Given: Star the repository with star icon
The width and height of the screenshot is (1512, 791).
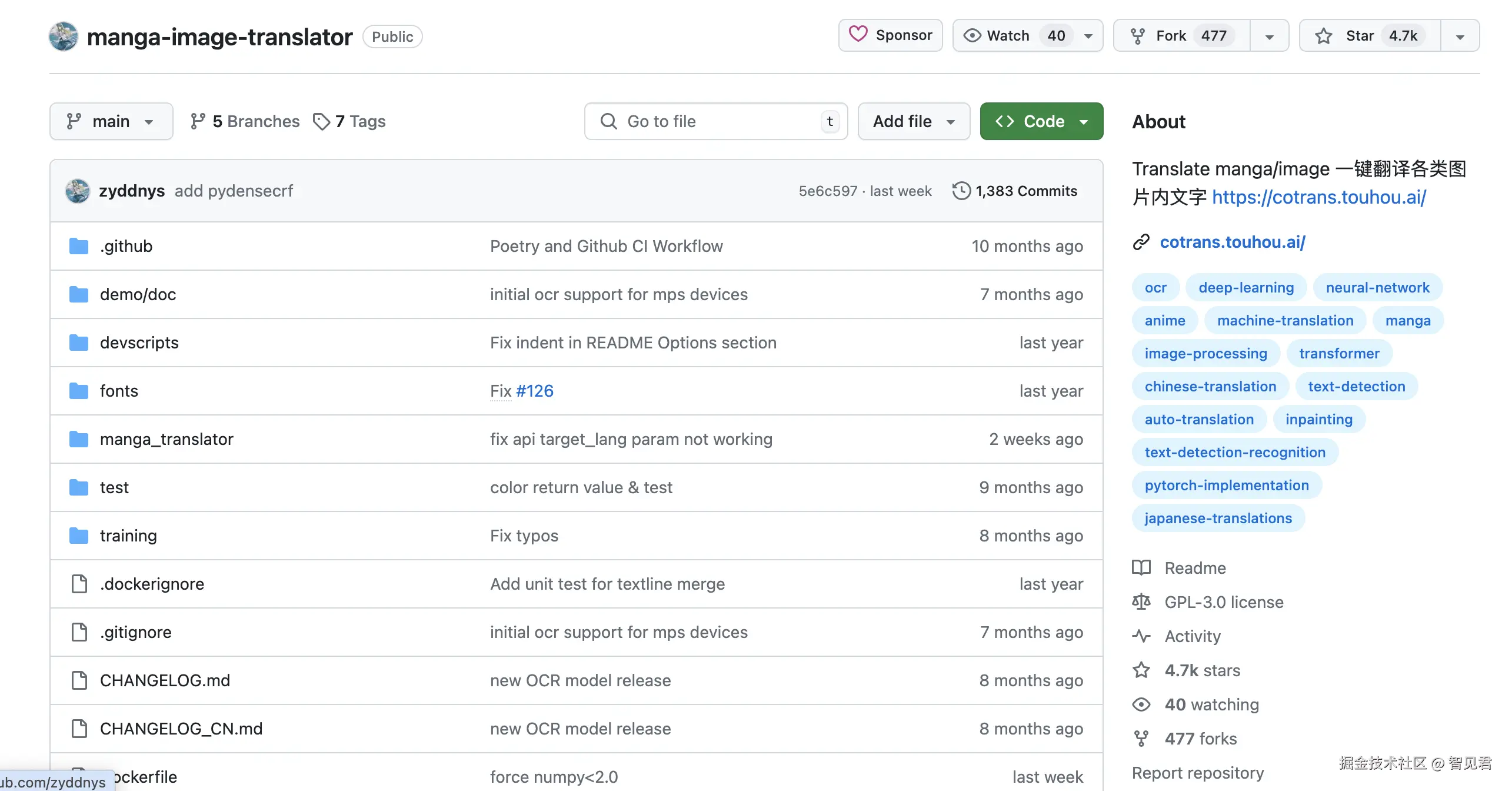Looking at the screenshot, I should point(1324,36).
